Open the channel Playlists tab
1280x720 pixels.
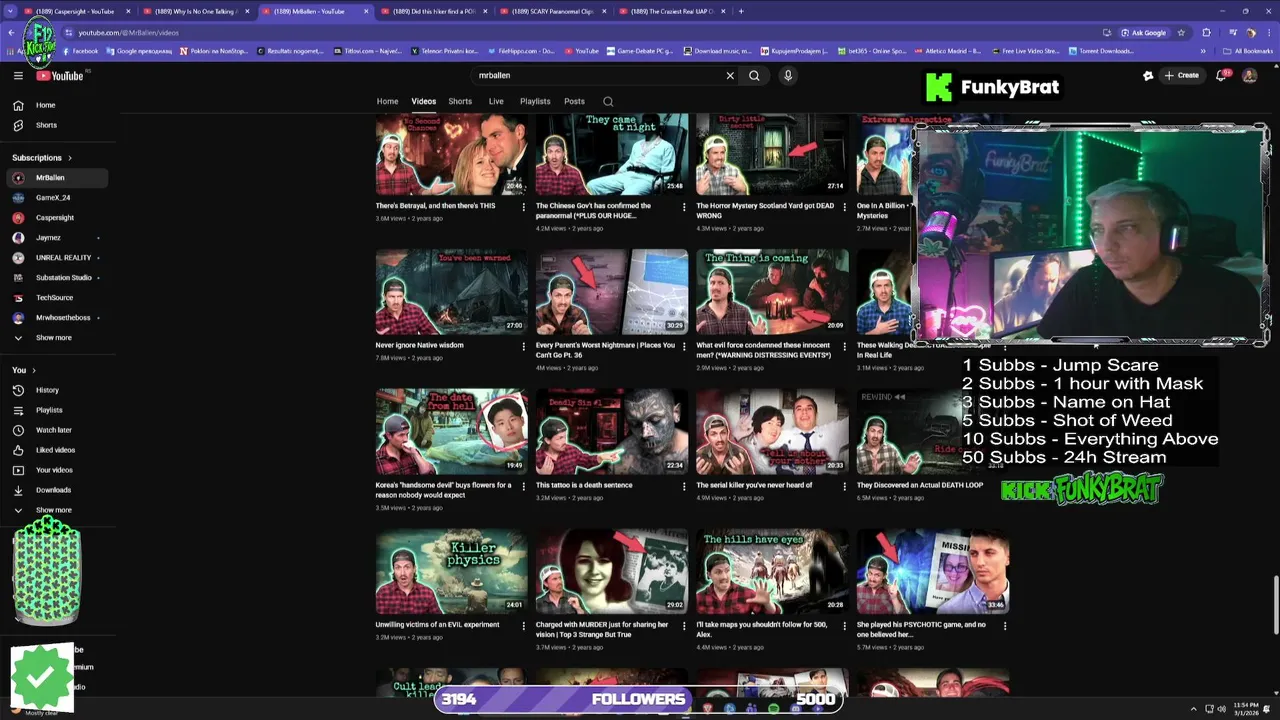[x=535, y=101]
